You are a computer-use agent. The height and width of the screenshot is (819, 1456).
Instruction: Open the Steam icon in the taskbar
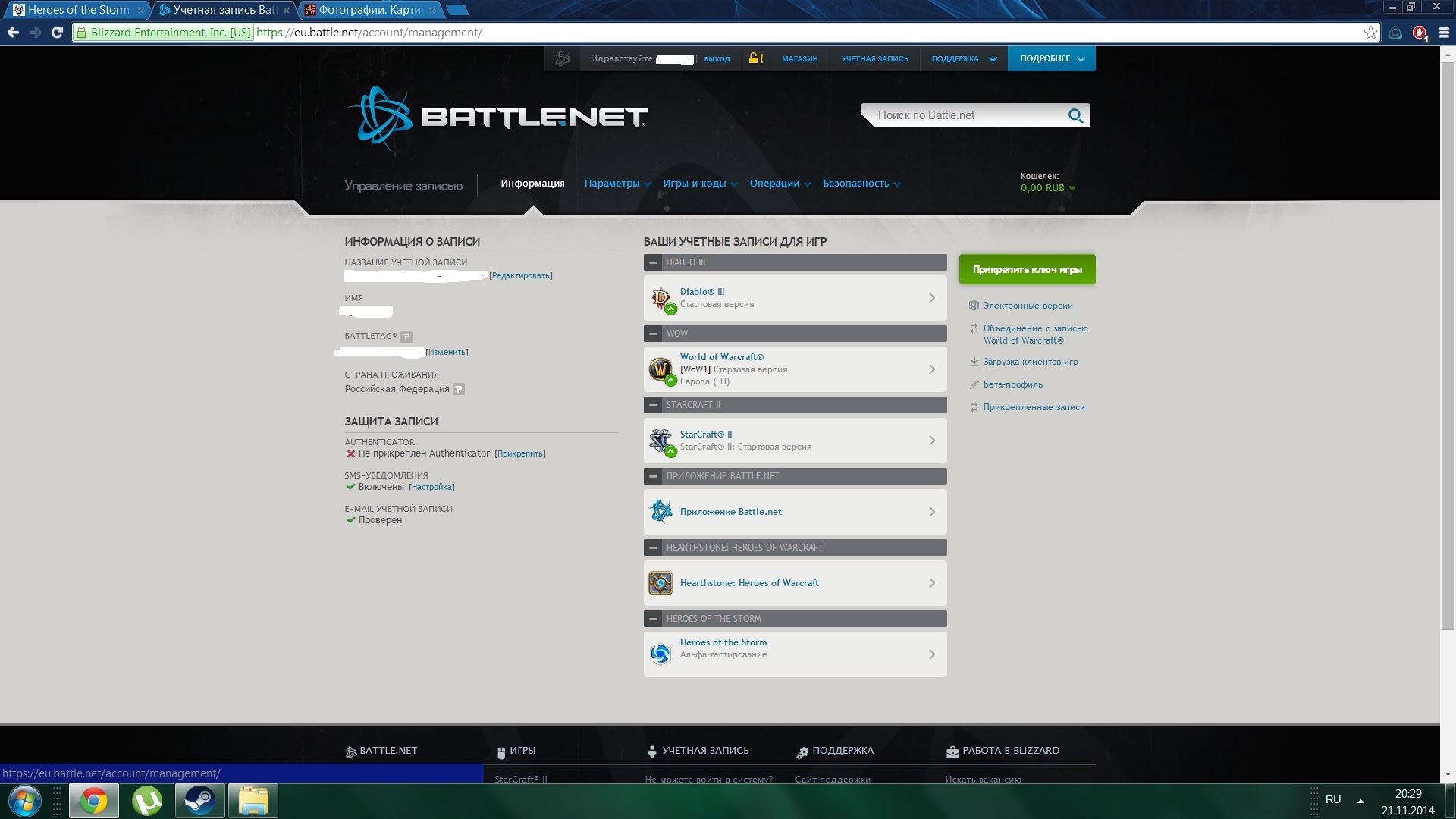[x=199, y=801]
